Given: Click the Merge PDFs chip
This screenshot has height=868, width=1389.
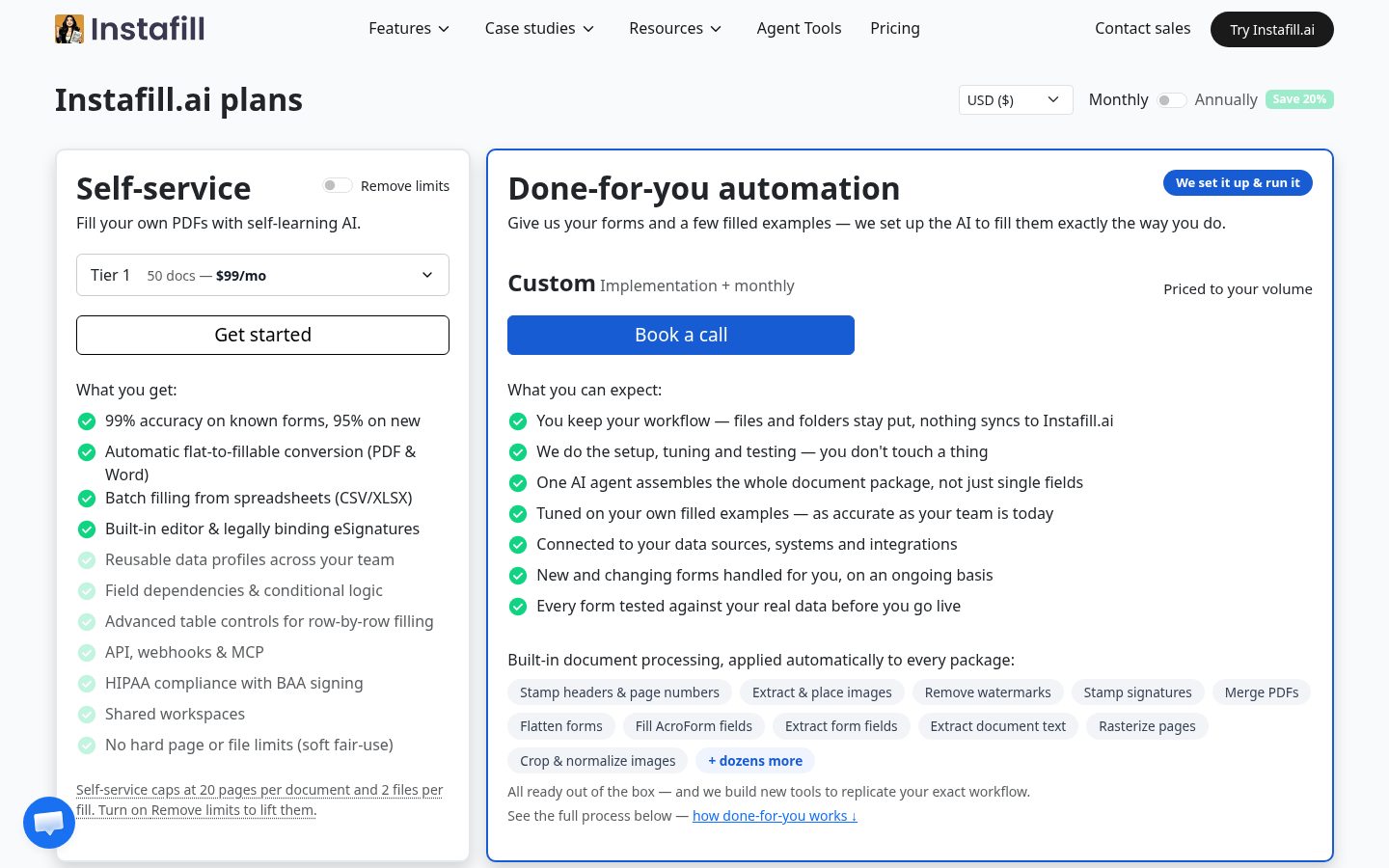Looking at the screenshot, I should pos(1262,692).
